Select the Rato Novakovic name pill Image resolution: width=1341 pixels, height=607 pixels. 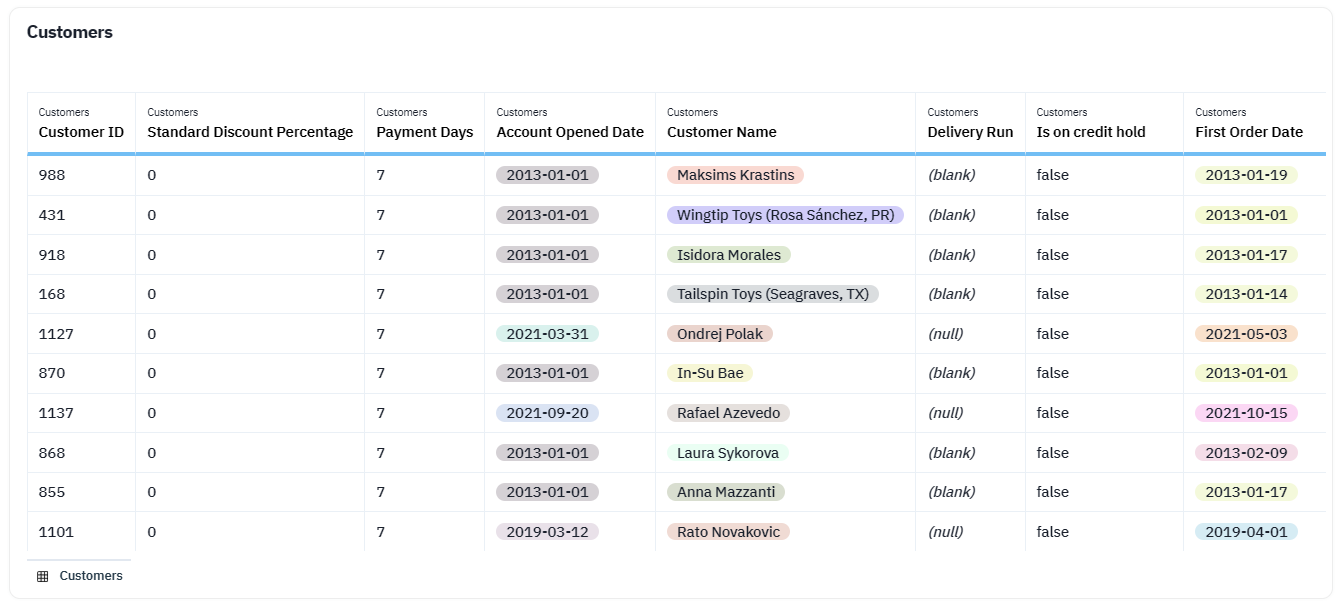pos(728,532)
